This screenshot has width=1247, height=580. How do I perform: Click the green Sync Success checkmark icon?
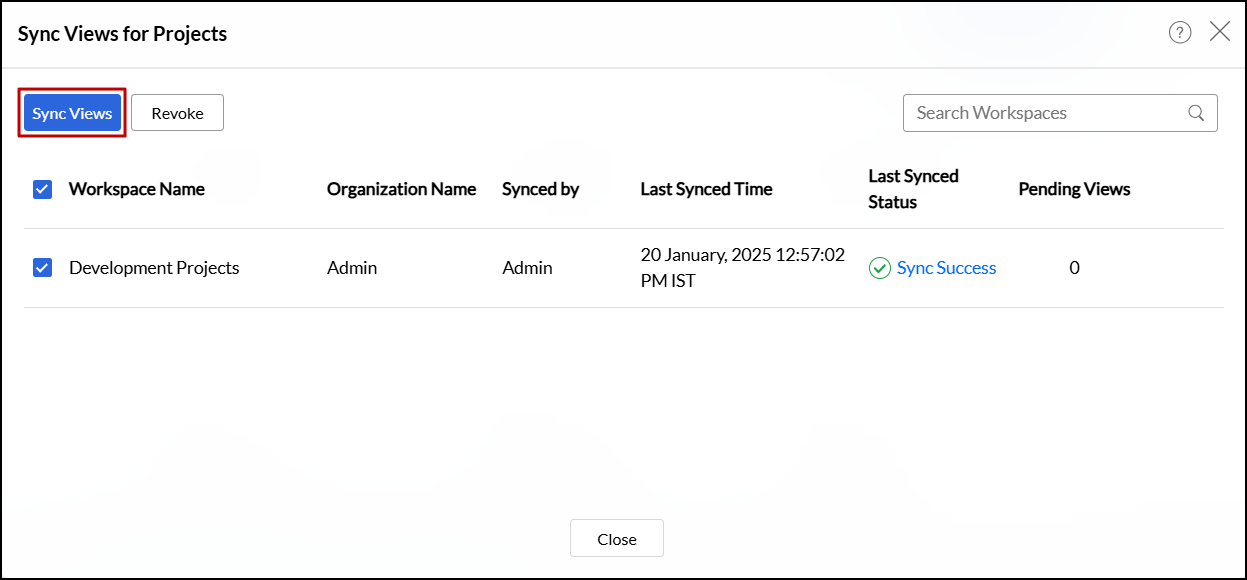(880, 268)
